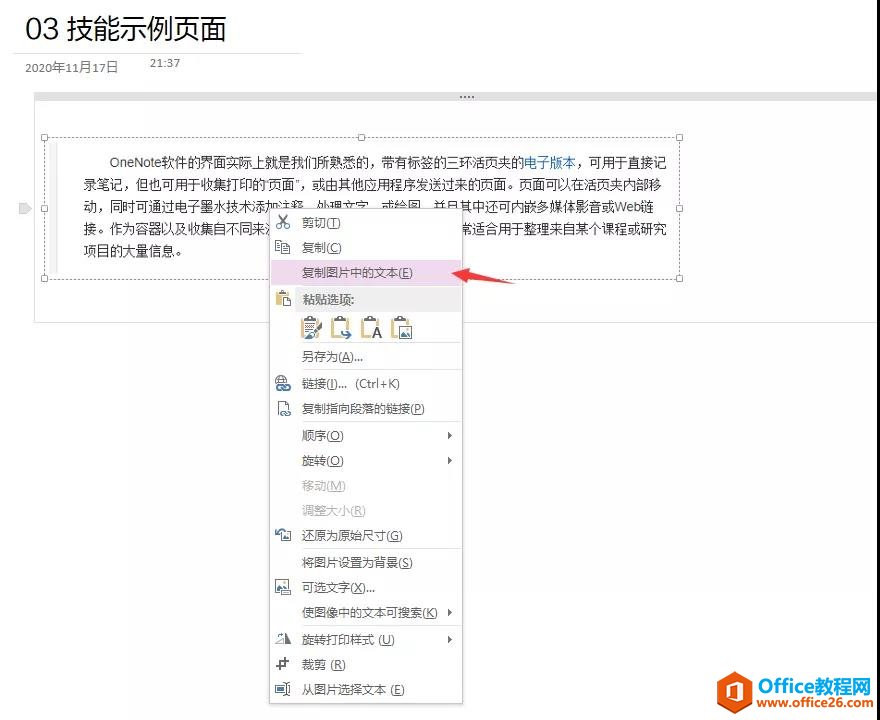Expand the 顺序(O) submenu arrow

[450, 435]
